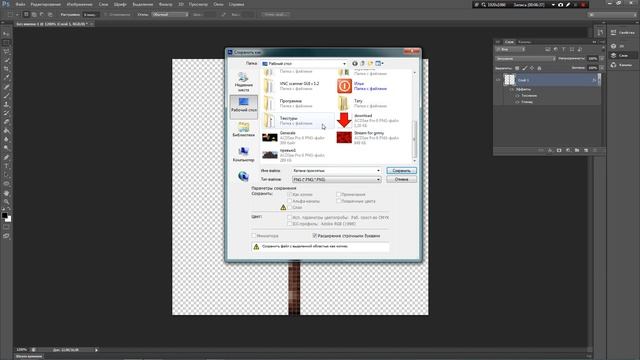Click the new group folder icon in Layers panel
This screenshot has width=640, height=360.
tap(577, 150)
